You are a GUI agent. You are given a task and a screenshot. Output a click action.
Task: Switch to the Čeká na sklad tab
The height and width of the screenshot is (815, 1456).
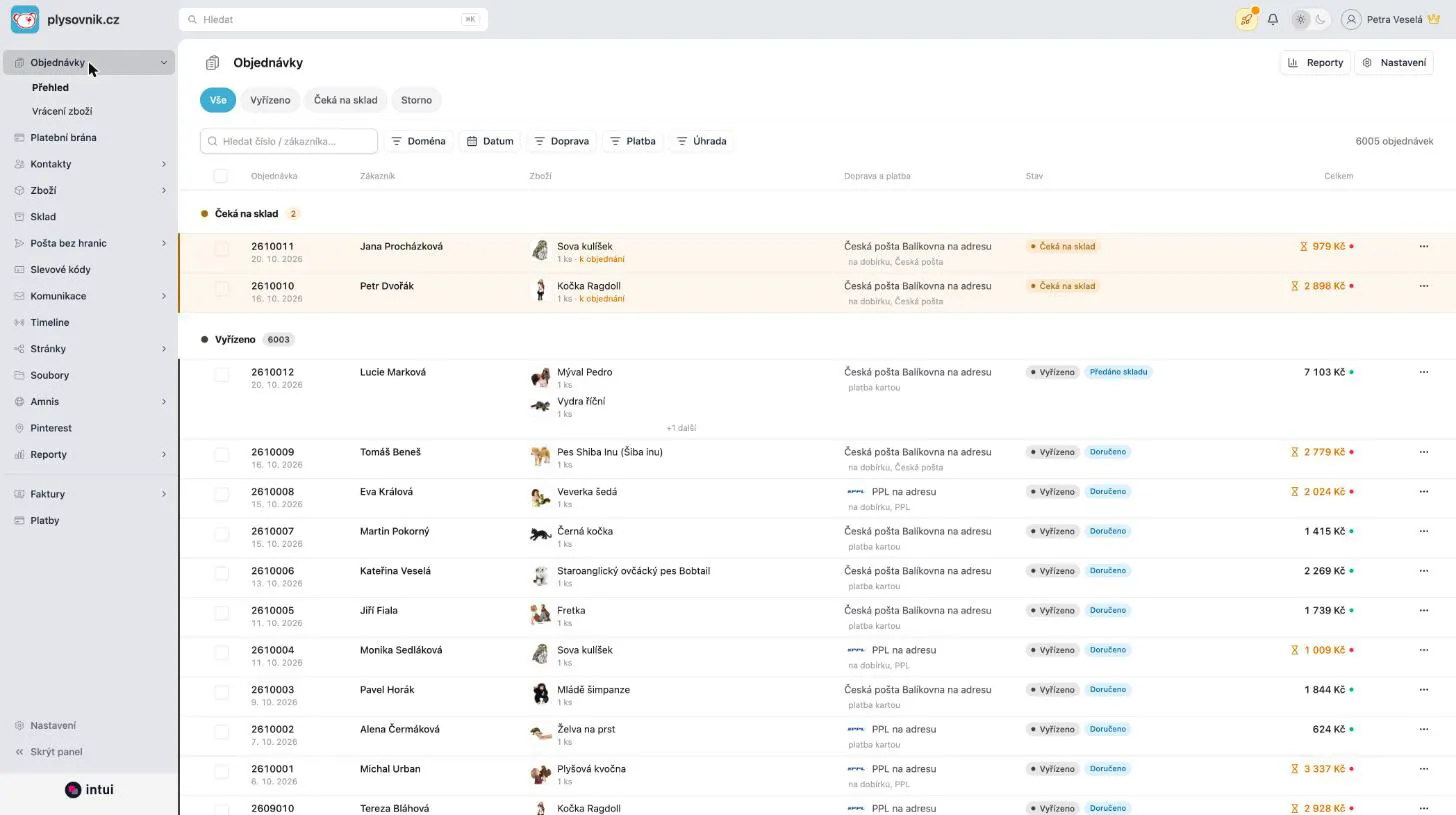[x=346, y=100]
